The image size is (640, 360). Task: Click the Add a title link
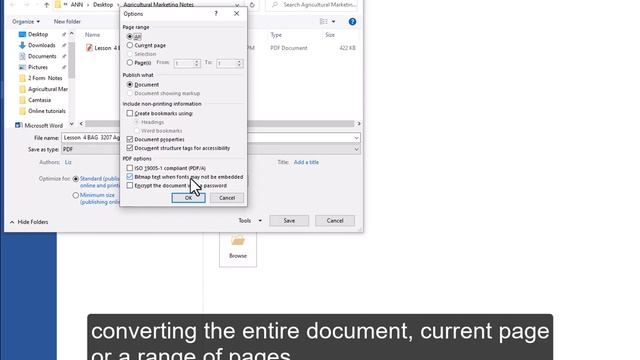pyautogui.click(x=306, y=162)
